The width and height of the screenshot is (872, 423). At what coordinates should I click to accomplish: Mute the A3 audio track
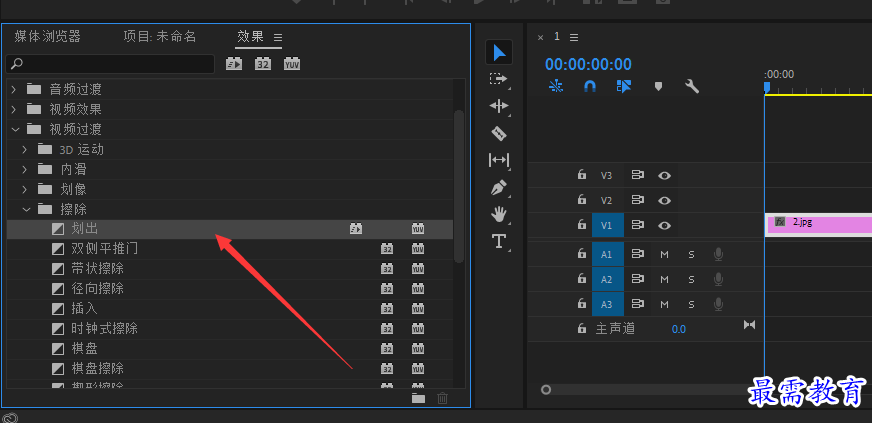664,305
